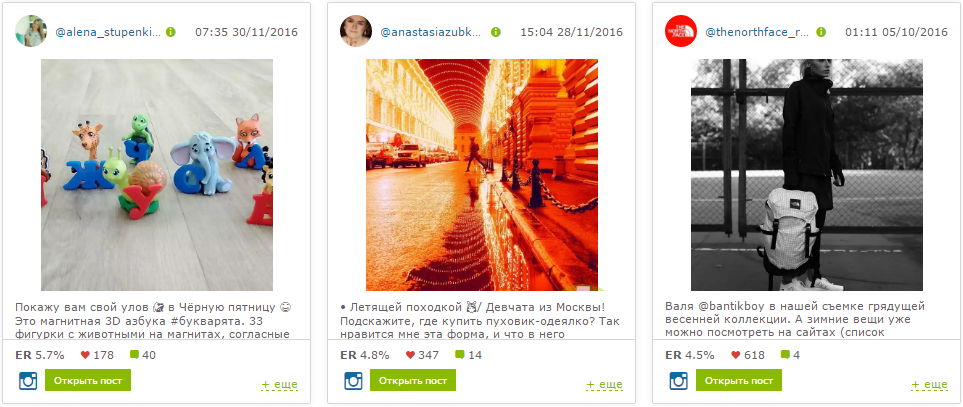This screenshot has width=963, height=407.
Task: Open the post with ER 5.7%
Action: (x=88, y=380)
